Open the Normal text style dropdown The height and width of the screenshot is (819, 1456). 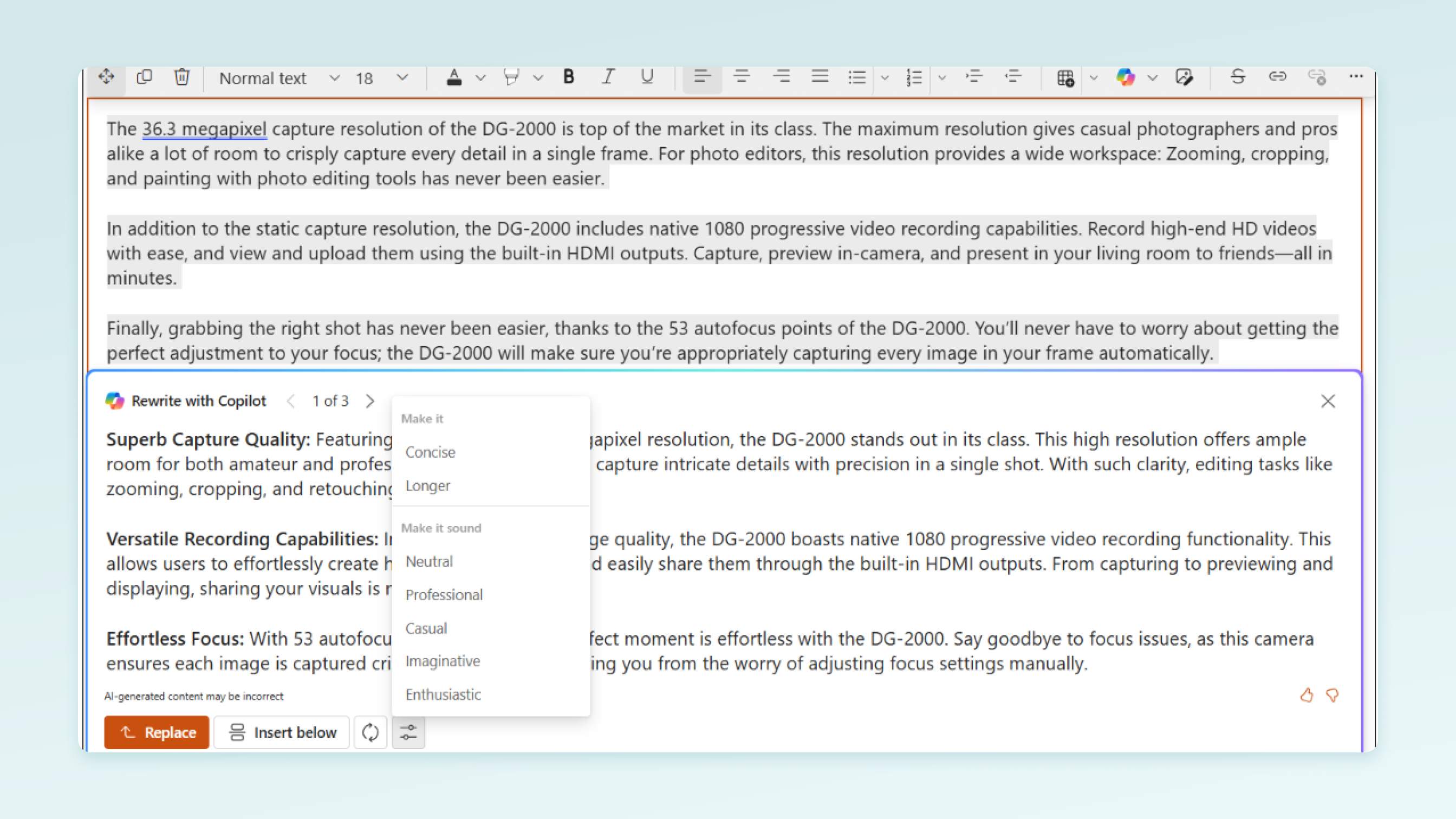pos(279,78)
